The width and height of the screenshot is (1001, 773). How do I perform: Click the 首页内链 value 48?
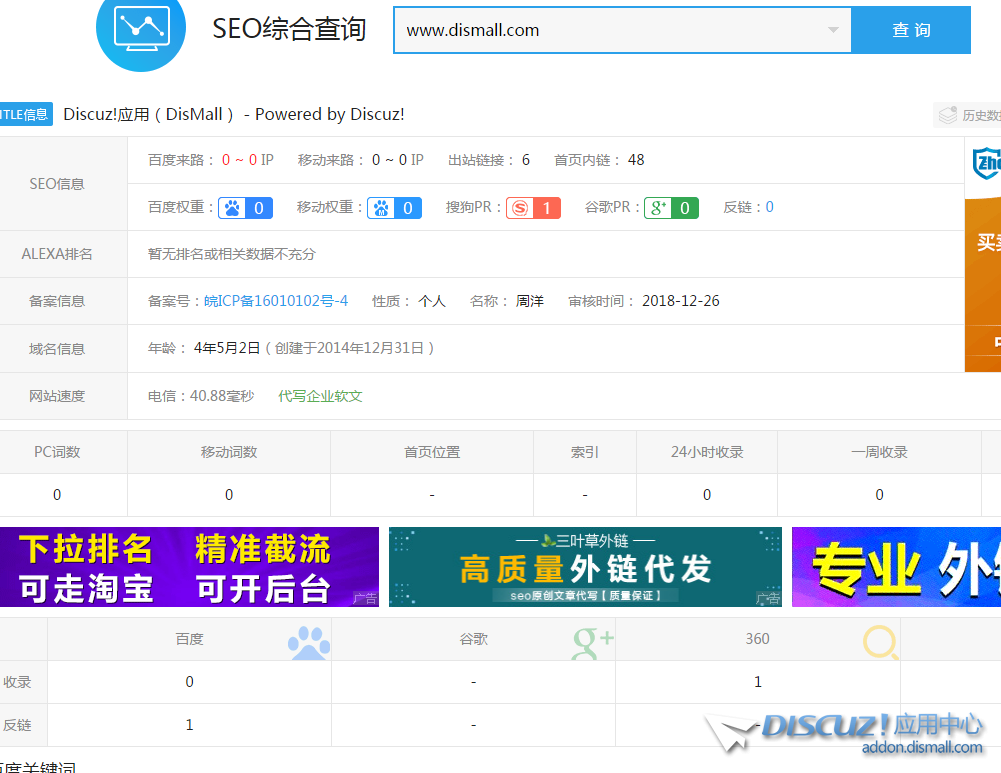pyautogui.click(x=636, y=160)
